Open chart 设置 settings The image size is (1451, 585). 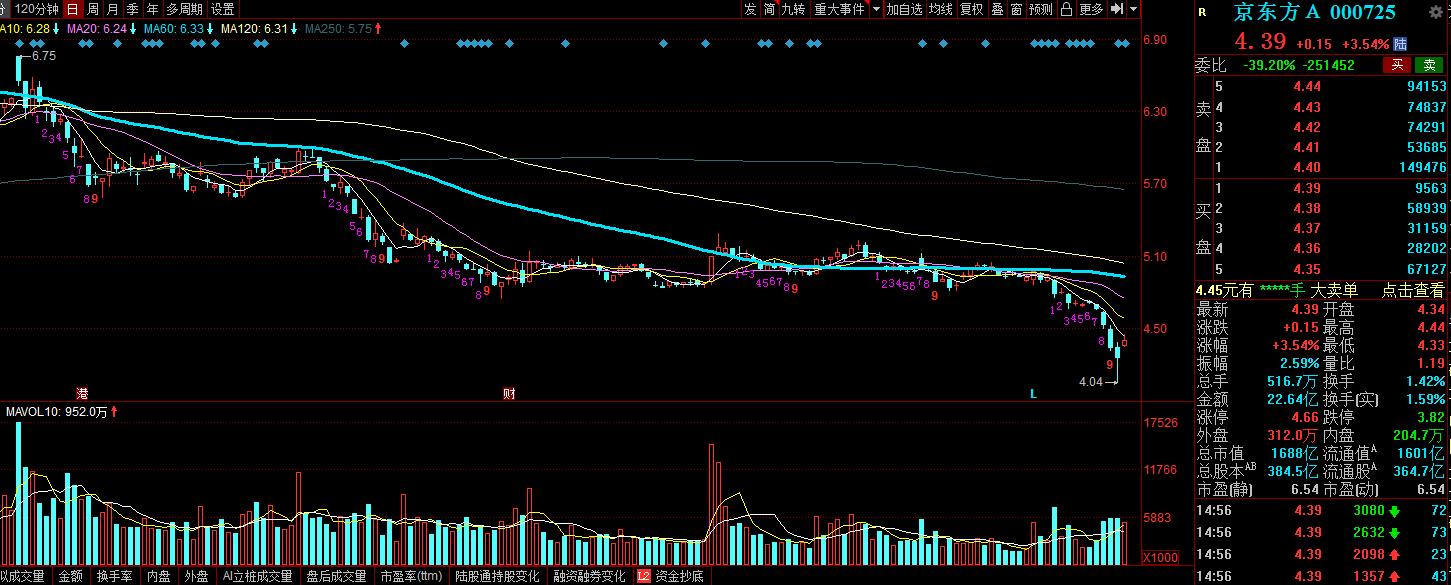222,9
